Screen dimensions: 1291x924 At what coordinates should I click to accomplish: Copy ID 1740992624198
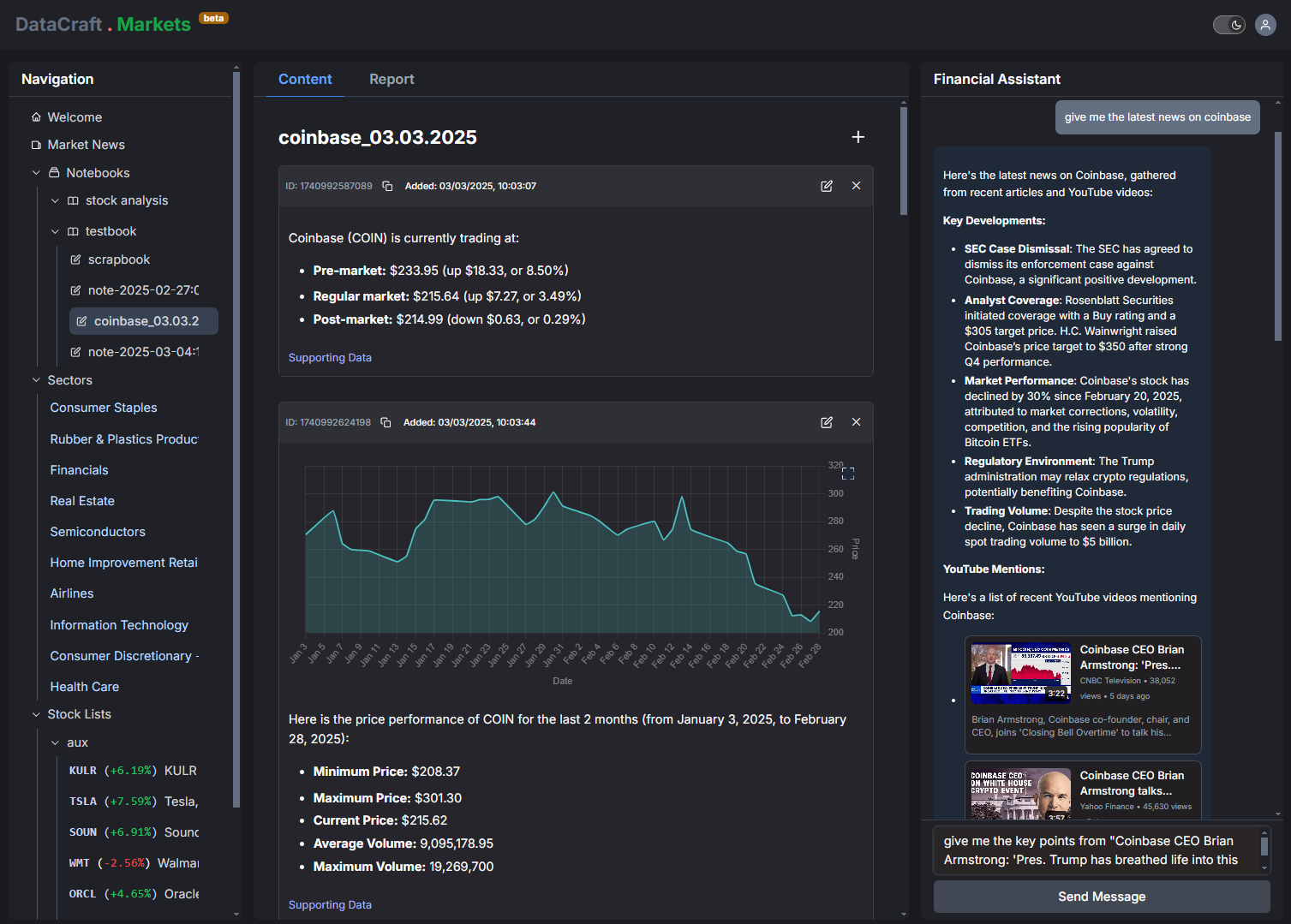tap(386, 422)
